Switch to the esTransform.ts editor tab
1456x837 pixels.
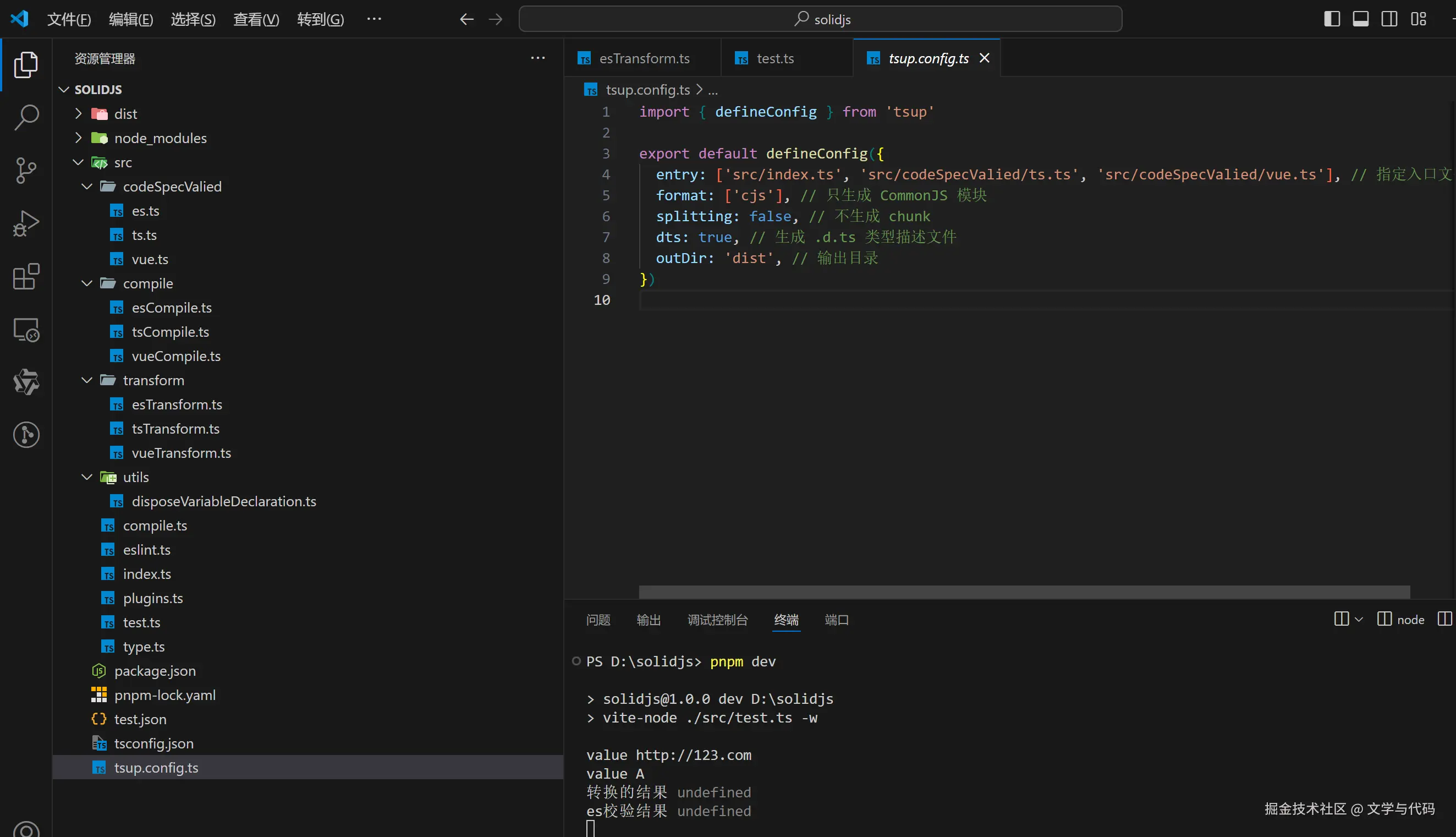pyautogui.click(x=644, y=58)
